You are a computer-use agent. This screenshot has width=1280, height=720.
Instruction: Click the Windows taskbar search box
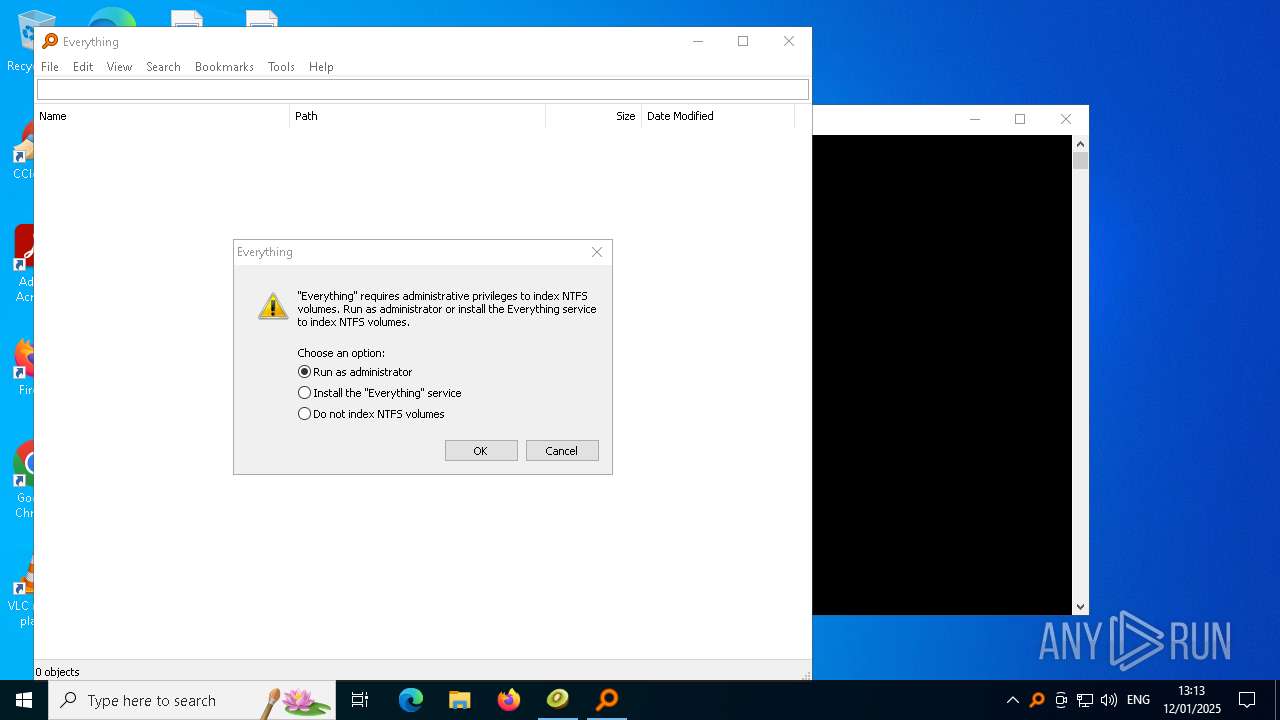[192, 700]
